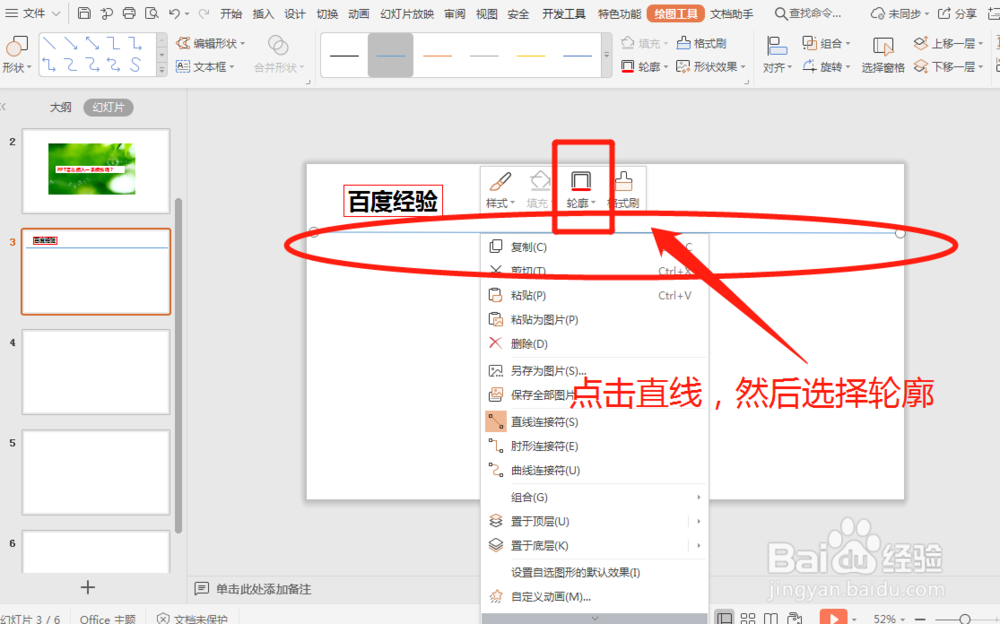Click the add new slide plus button
The width and height of the screenshot is (1000, 624).
pyautogui.click(x=87, y=587)
